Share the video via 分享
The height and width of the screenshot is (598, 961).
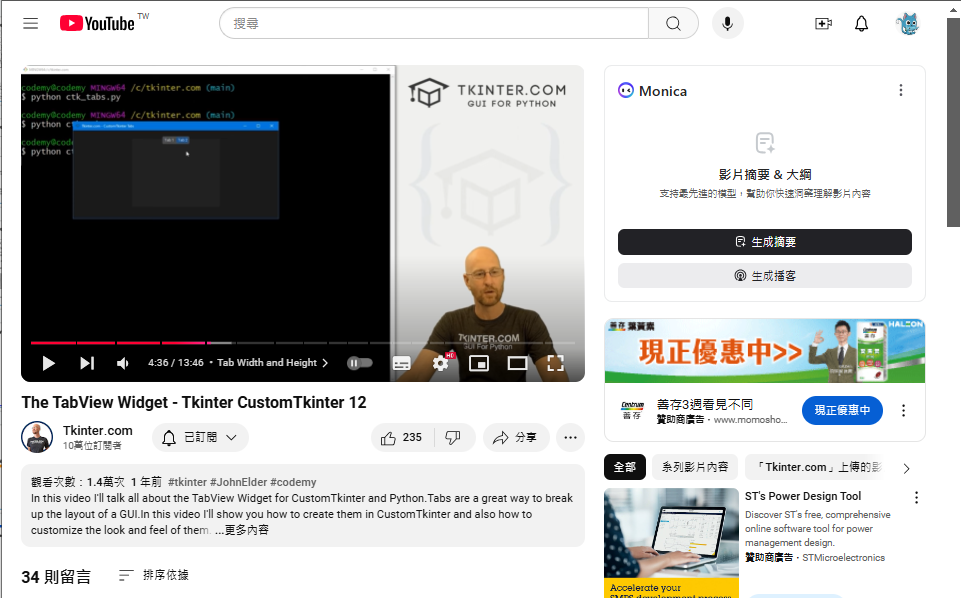coord(515,437)
